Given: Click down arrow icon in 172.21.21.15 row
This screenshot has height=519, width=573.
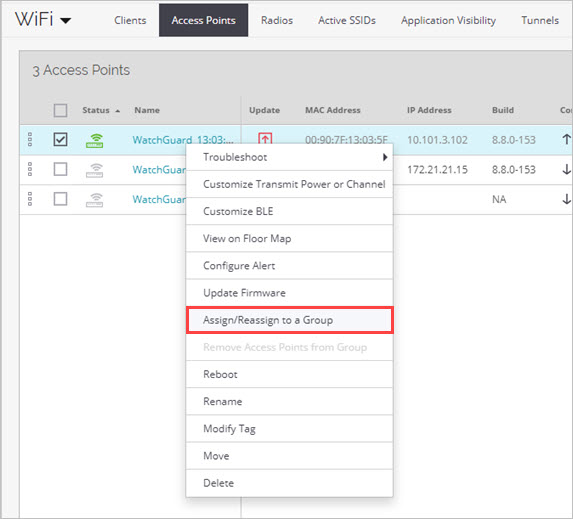Looking at the screenshot, I should [x=566, y=169].
